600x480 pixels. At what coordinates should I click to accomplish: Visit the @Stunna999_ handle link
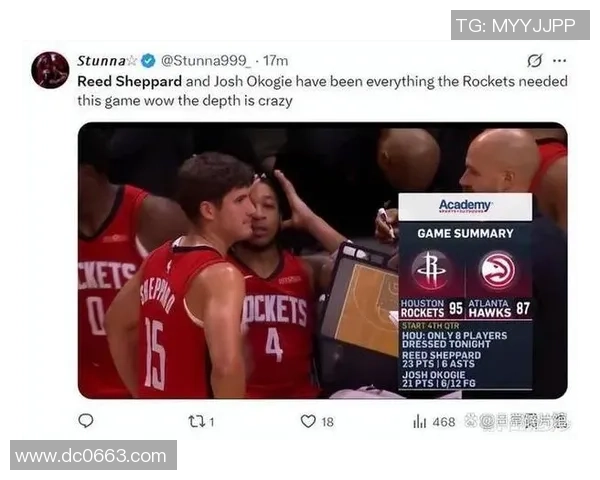coord(206,61)
